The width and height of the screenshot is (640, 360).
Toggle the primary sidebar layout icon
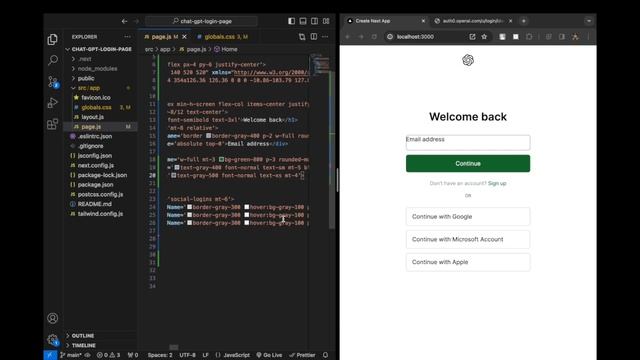[291, 21]
